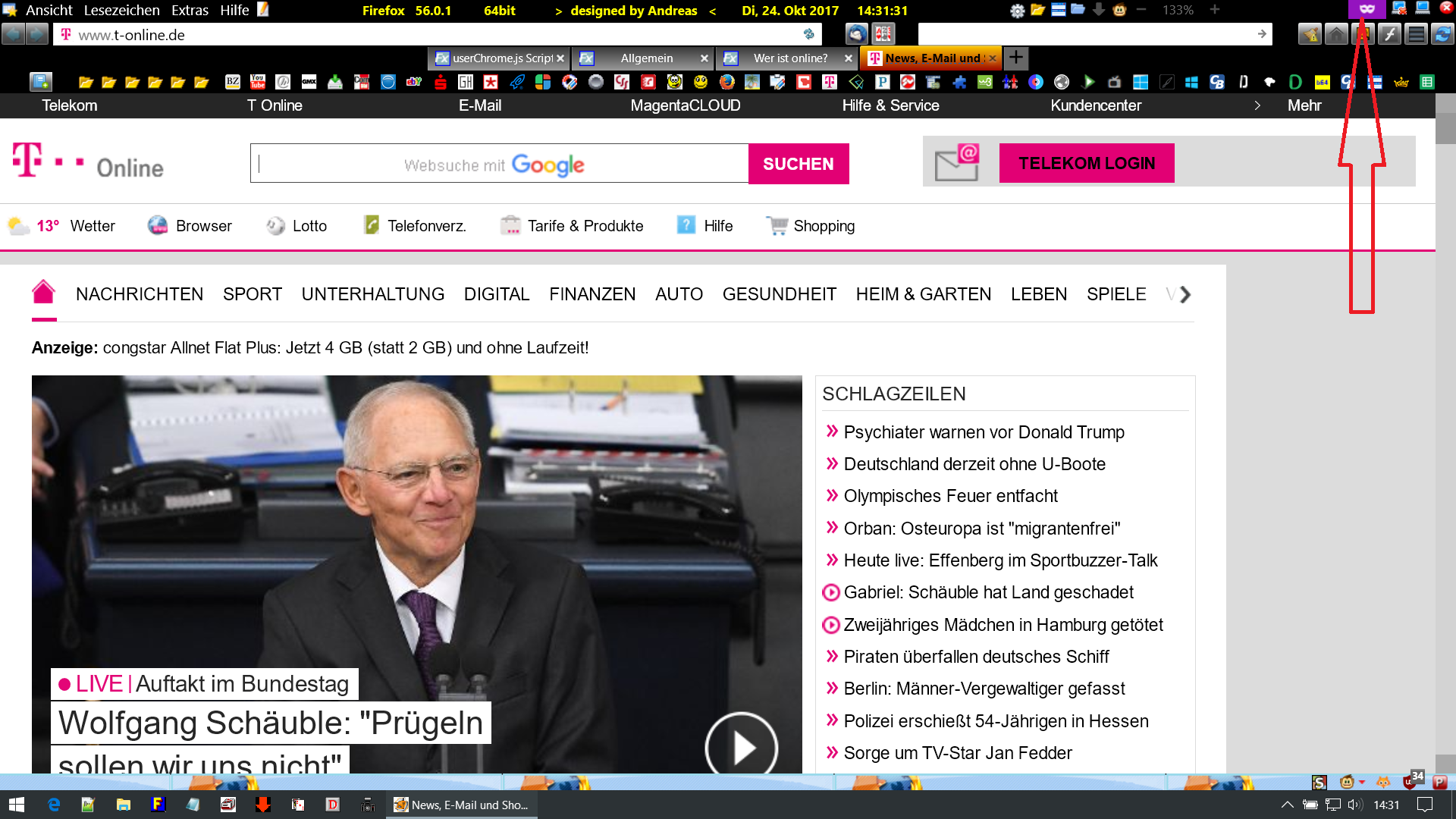This screenshot has width=1456, height=819.
Task: Increase zoom with plus next to 133%
Action: [1215, 10]
